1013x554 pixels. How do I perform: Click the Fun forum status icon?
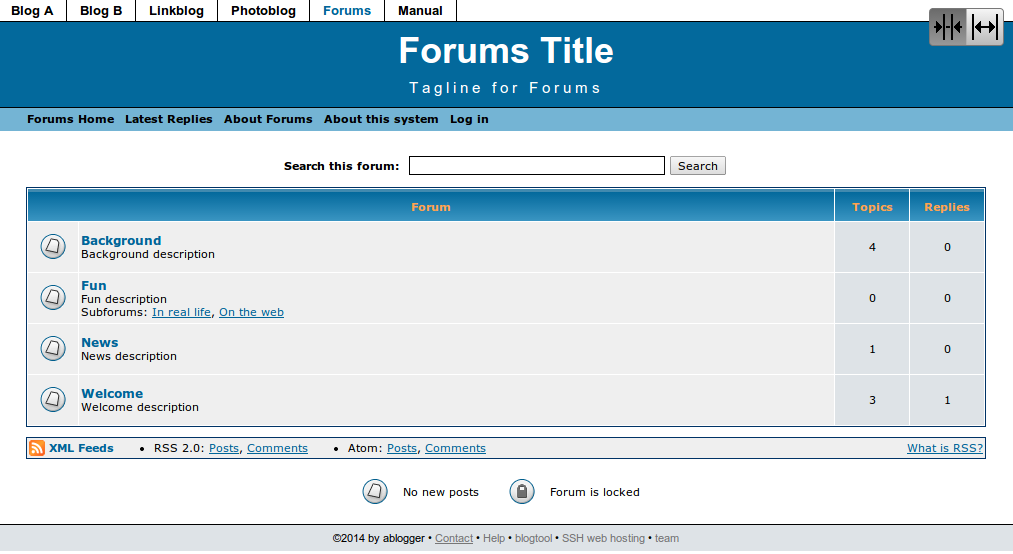point(53,297)
